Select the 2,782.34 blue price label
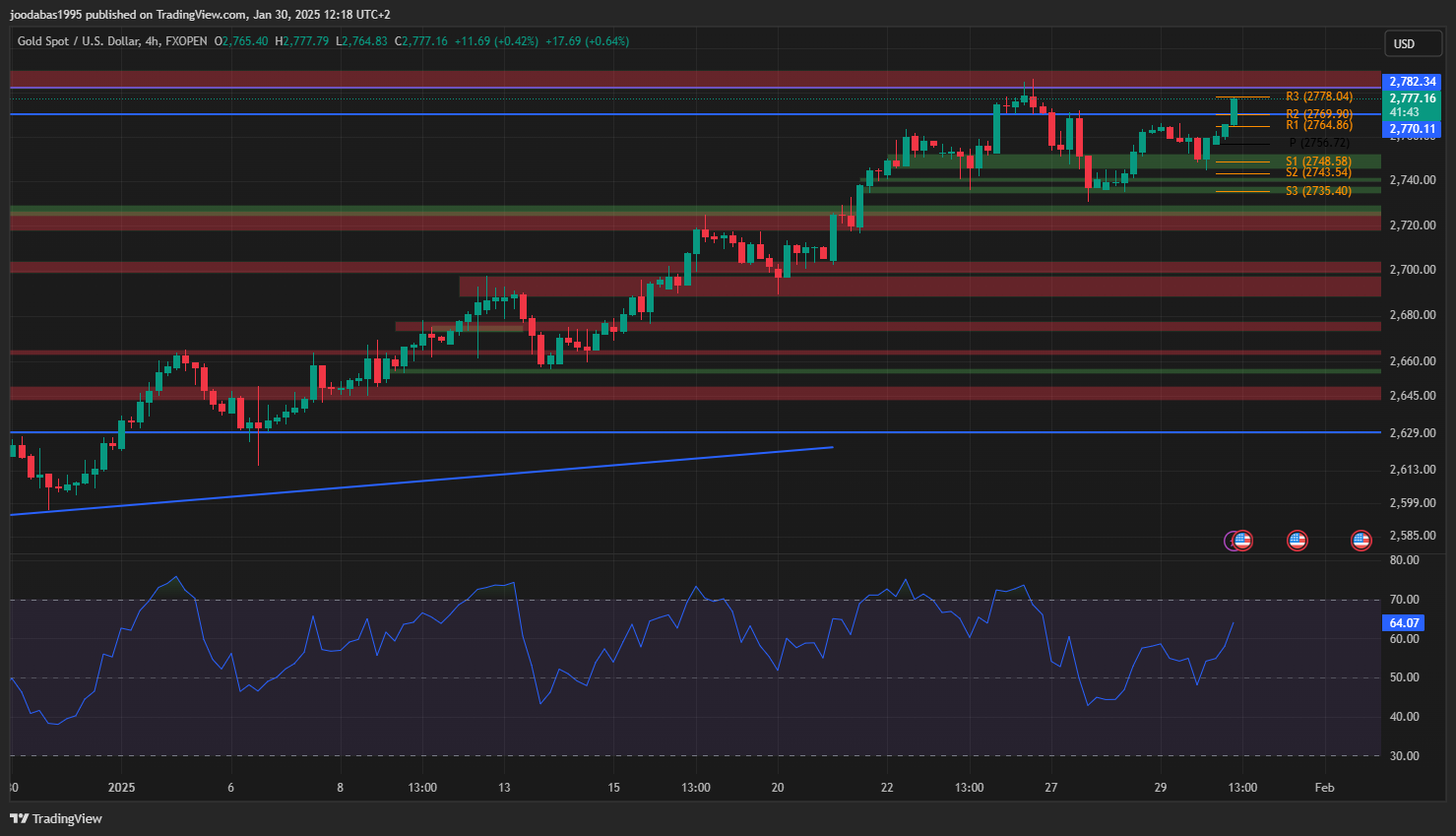Viewport: 1456px width, 836px height. pos(1412,82)
